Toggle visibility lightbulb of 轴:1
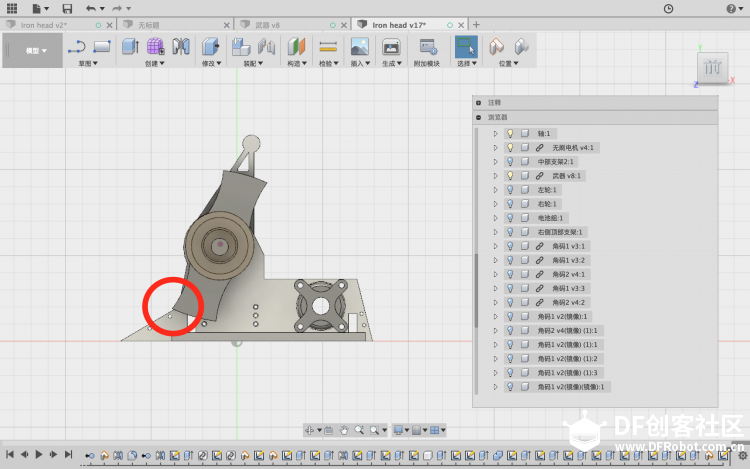The image size is (750, 469). (510, 133)
